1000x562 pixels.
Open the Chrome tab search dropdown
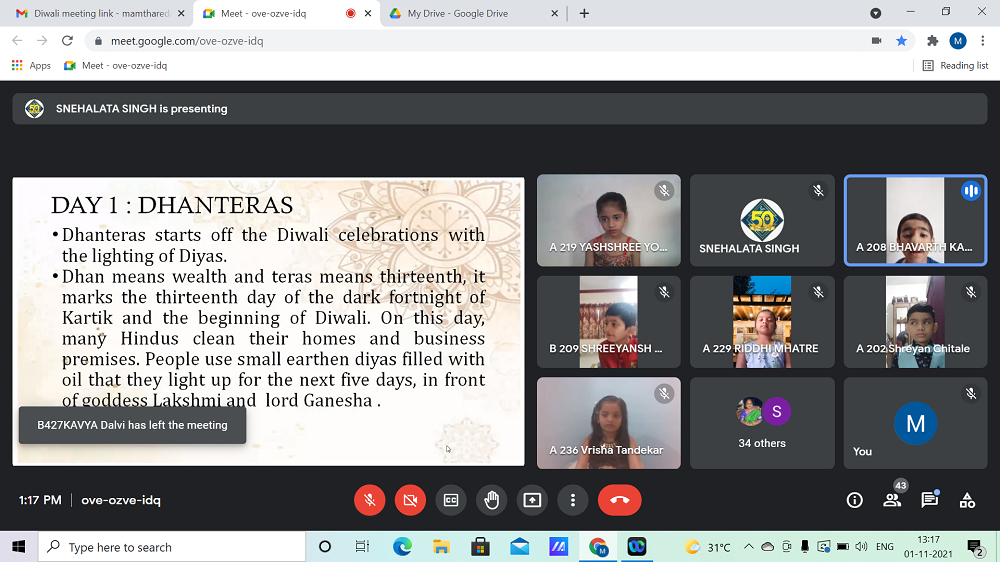[x=876, y=13]
